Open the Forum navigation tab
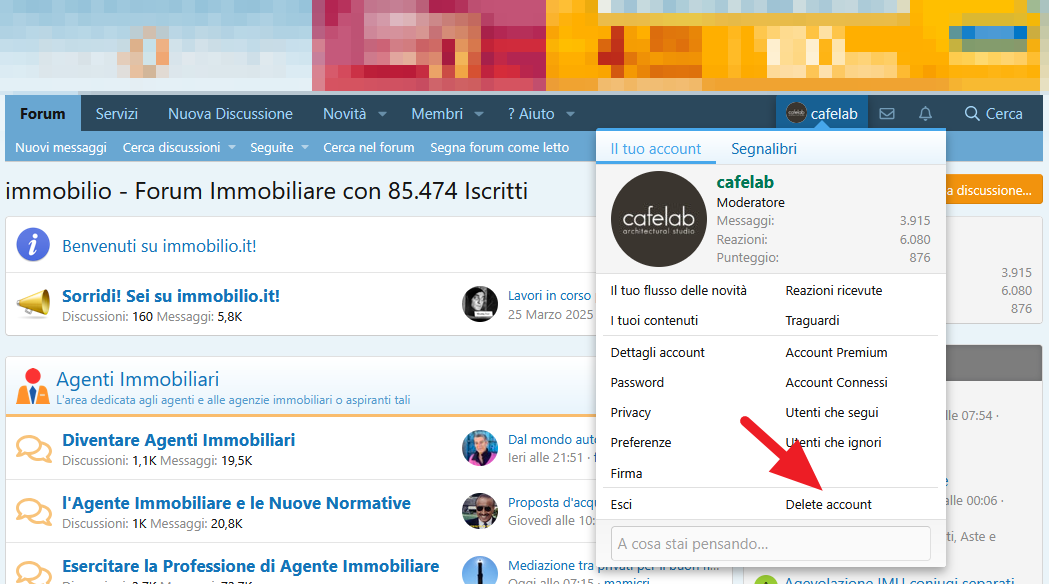This screenshot has width=1049, height=584. (x=43, y=114)
